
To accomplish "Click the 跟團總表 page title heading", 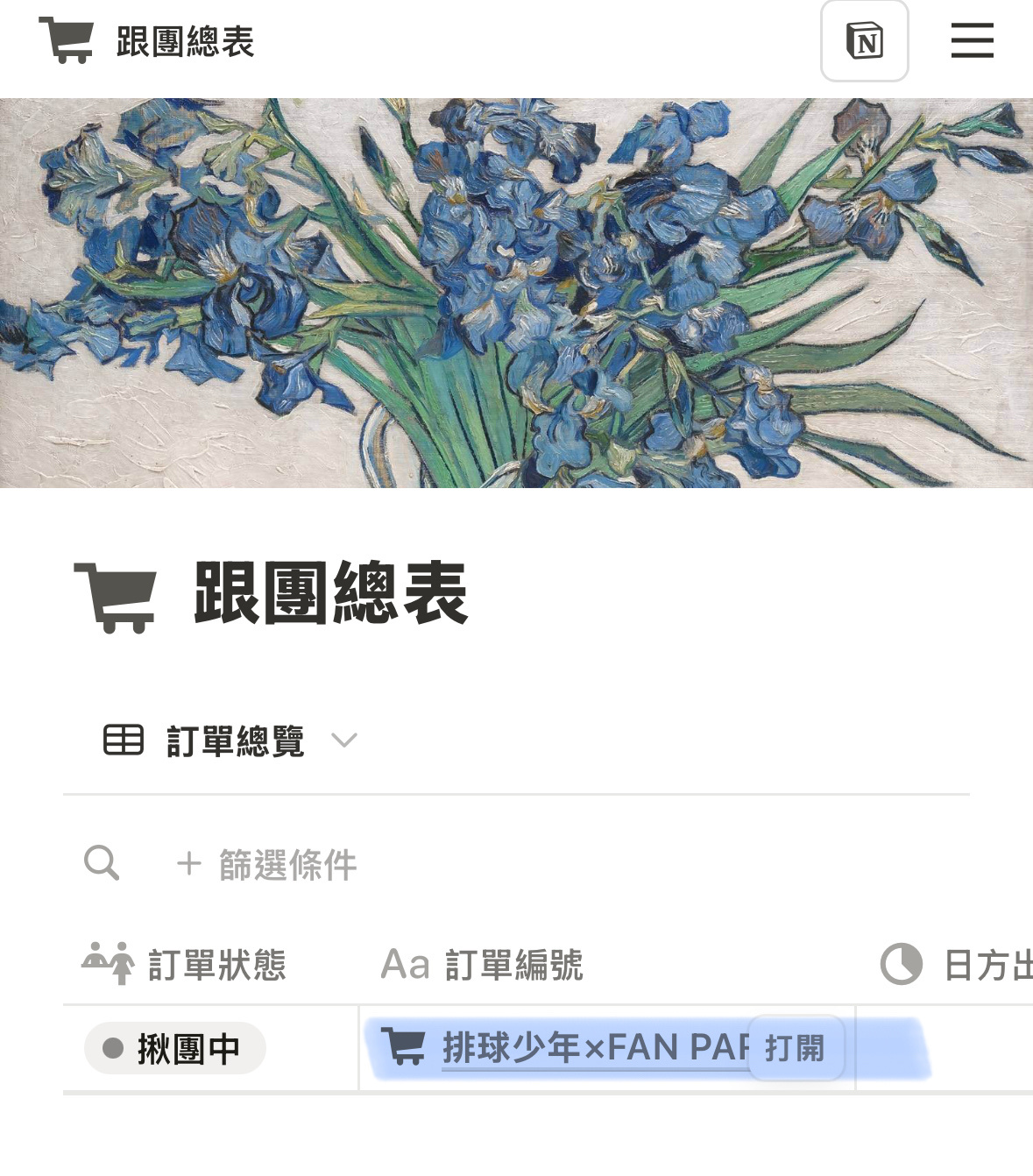I will (x=331, y=595).
